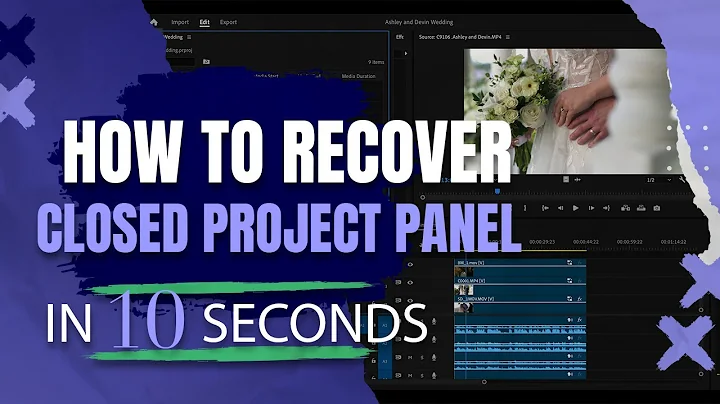Toggle sync lock on the C0060.MP4 track

398,283
